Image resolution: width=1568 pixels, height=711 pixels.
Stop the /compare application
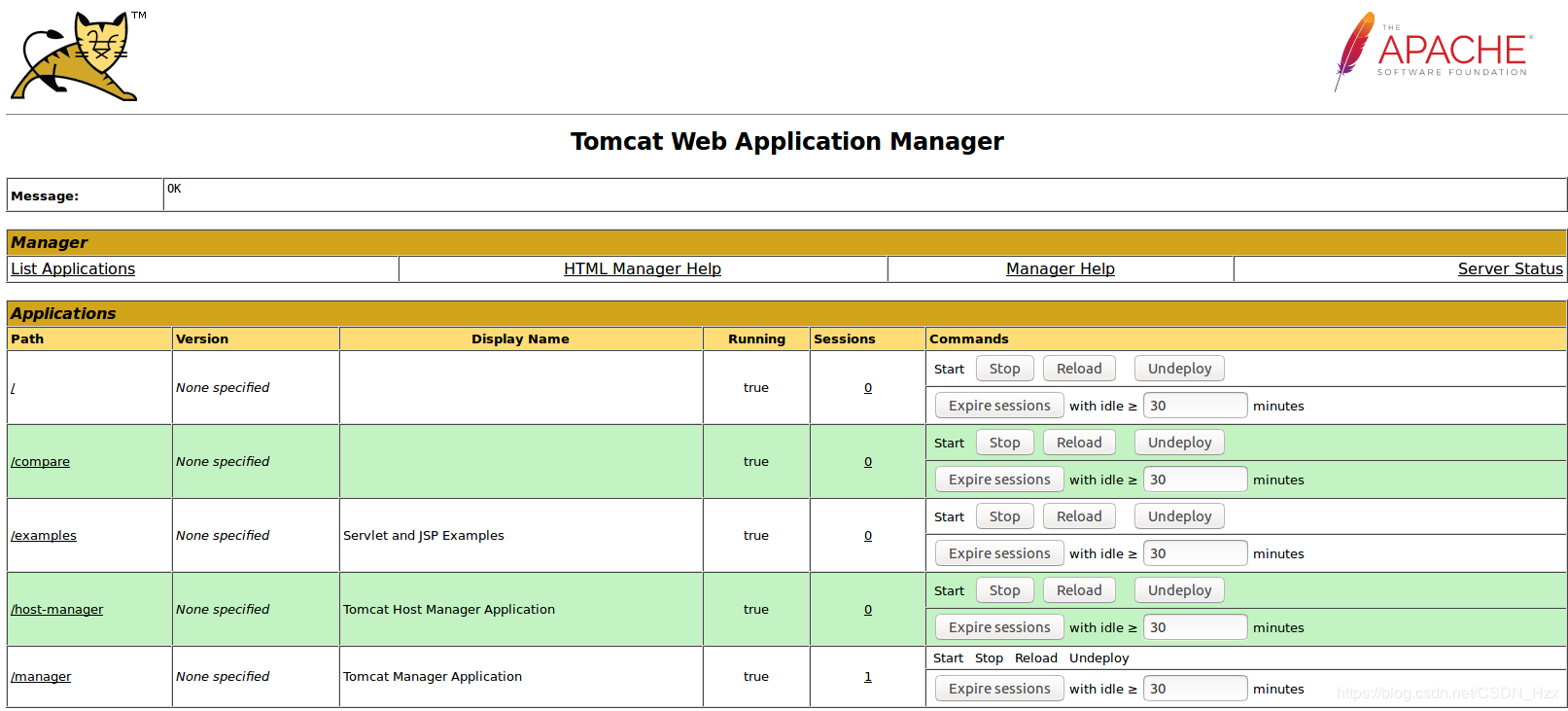1005,443
